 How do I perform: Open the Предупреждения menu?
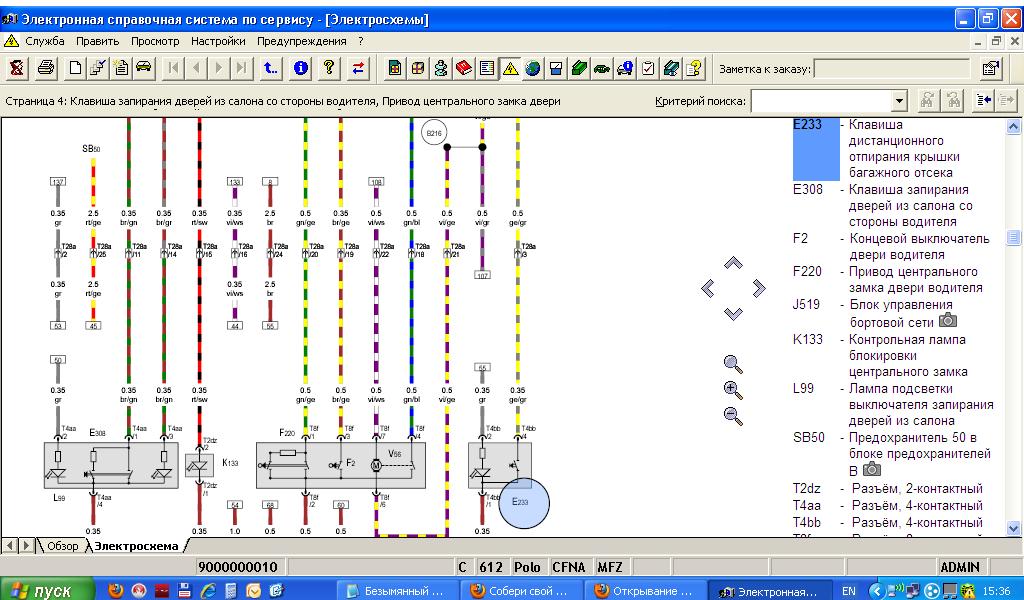coord(301,41)
